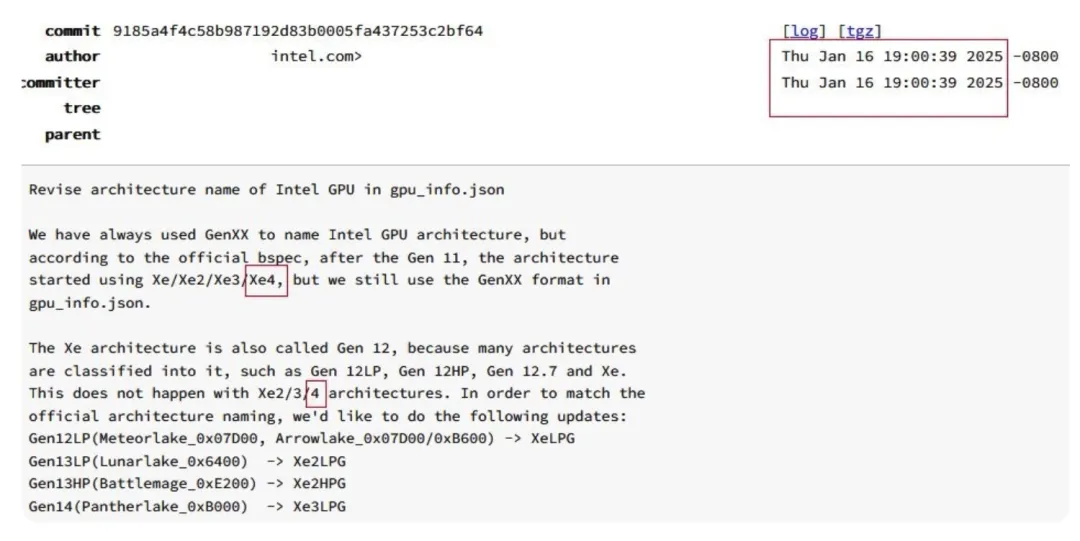Screen dimensions: 1080x541
Task: Select the "committer" row label
Action: [x=62, y=83]
